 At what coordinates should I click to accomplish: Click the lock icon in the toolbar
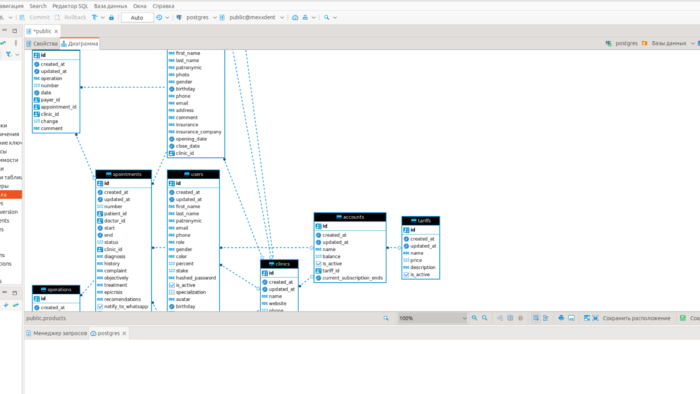pos(111,17)
